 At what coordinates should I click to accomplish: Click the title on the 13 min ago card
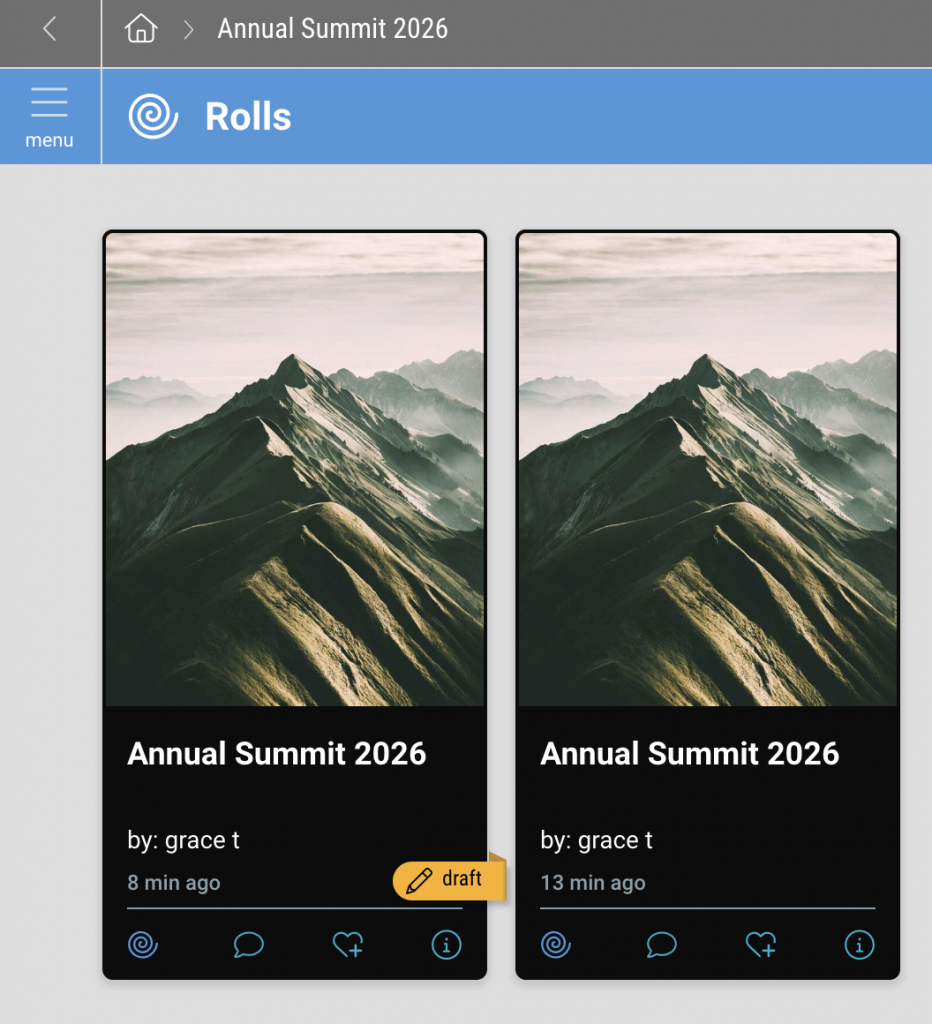click(x=690, y=754)
